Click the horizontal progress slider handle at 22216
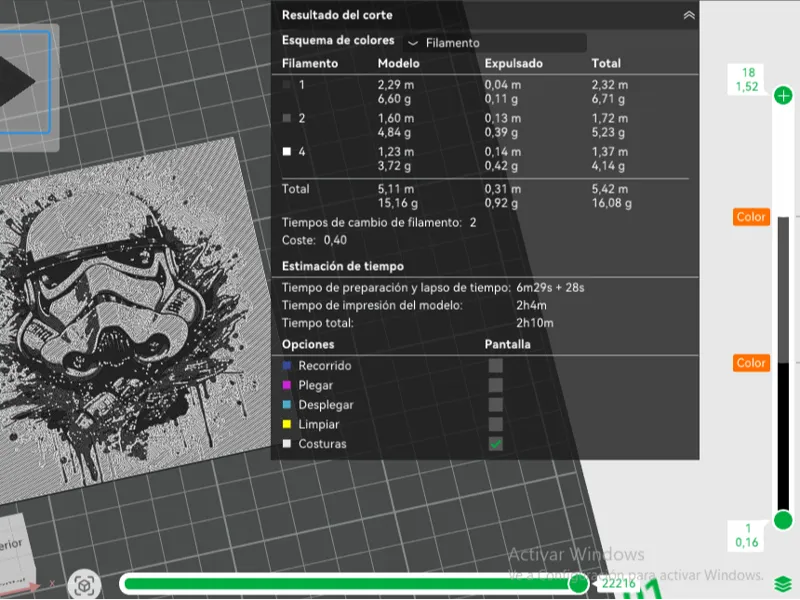The width and height of the screenshot is (800, 600). pos(579,584)
